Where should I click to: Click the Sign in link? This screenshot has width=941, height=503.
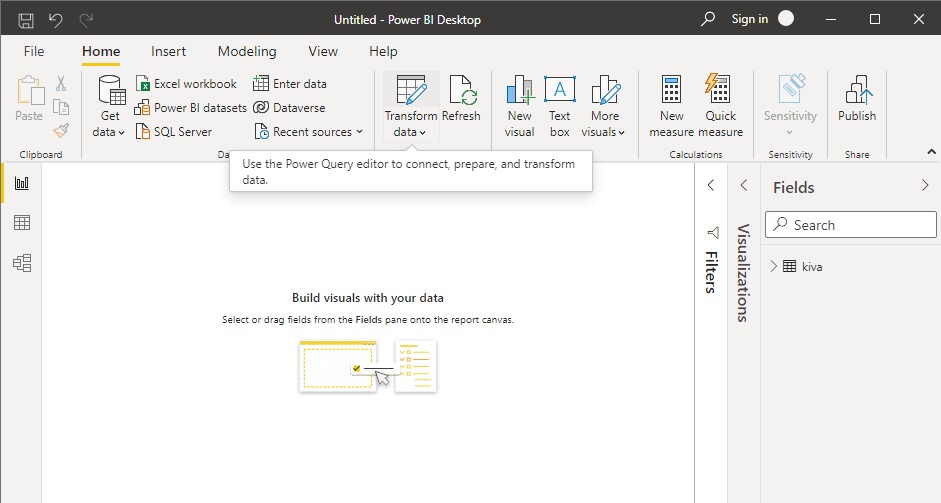pyautogui.click(x=750, y=19)
